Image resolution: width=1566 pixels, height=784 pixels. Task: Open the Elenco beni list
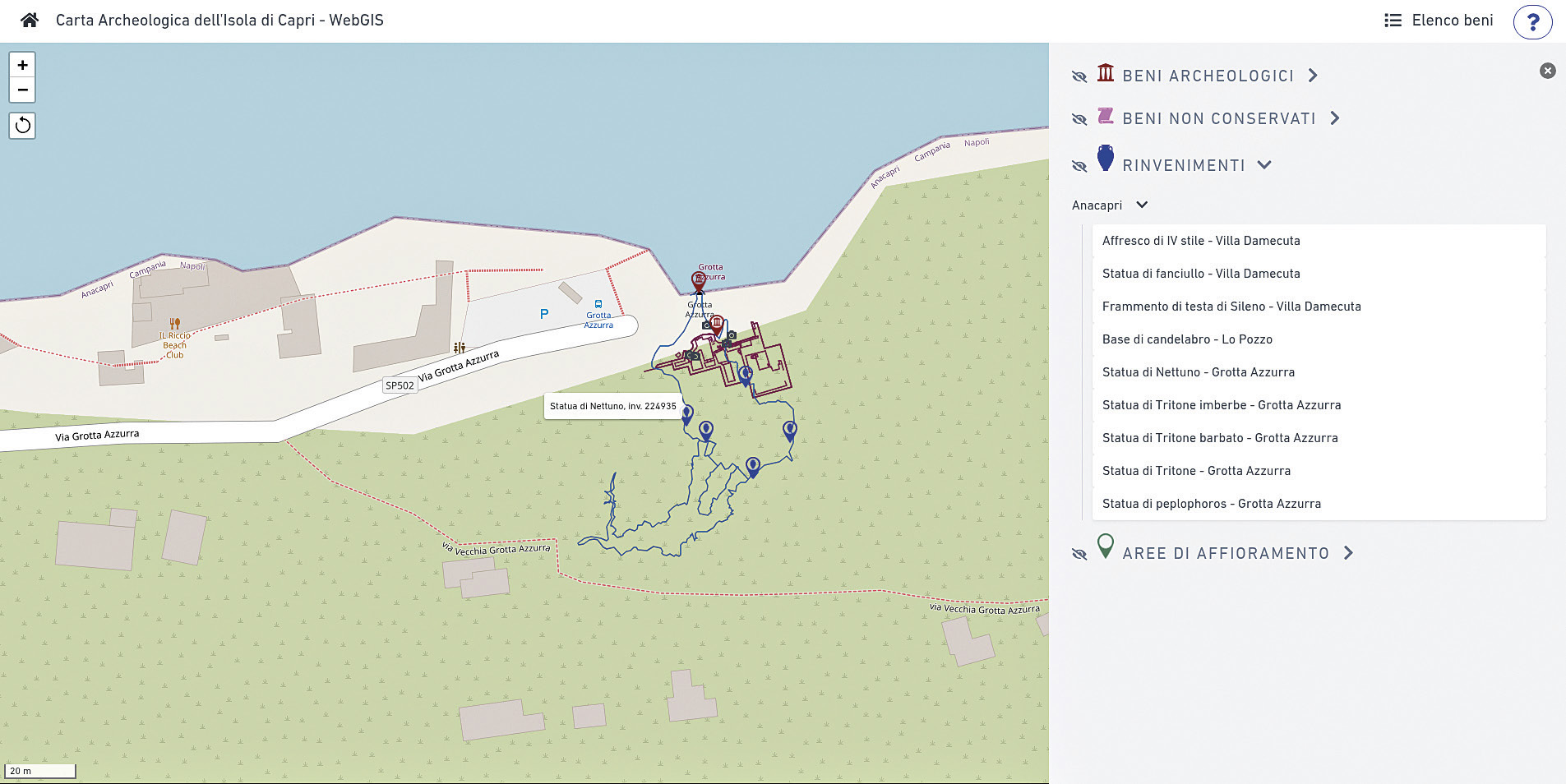[x=1439, y=21]
